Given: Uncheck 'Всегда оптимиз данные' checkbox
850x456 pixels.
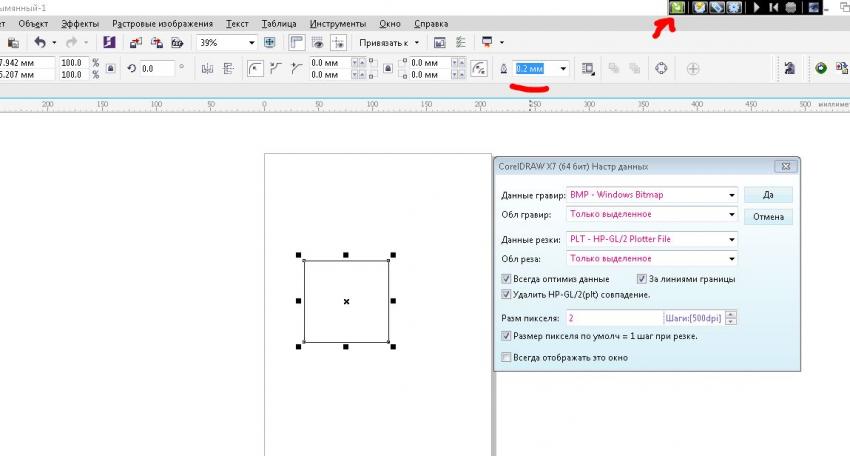Looking at the screenshot, I should [x=506, y=279].
